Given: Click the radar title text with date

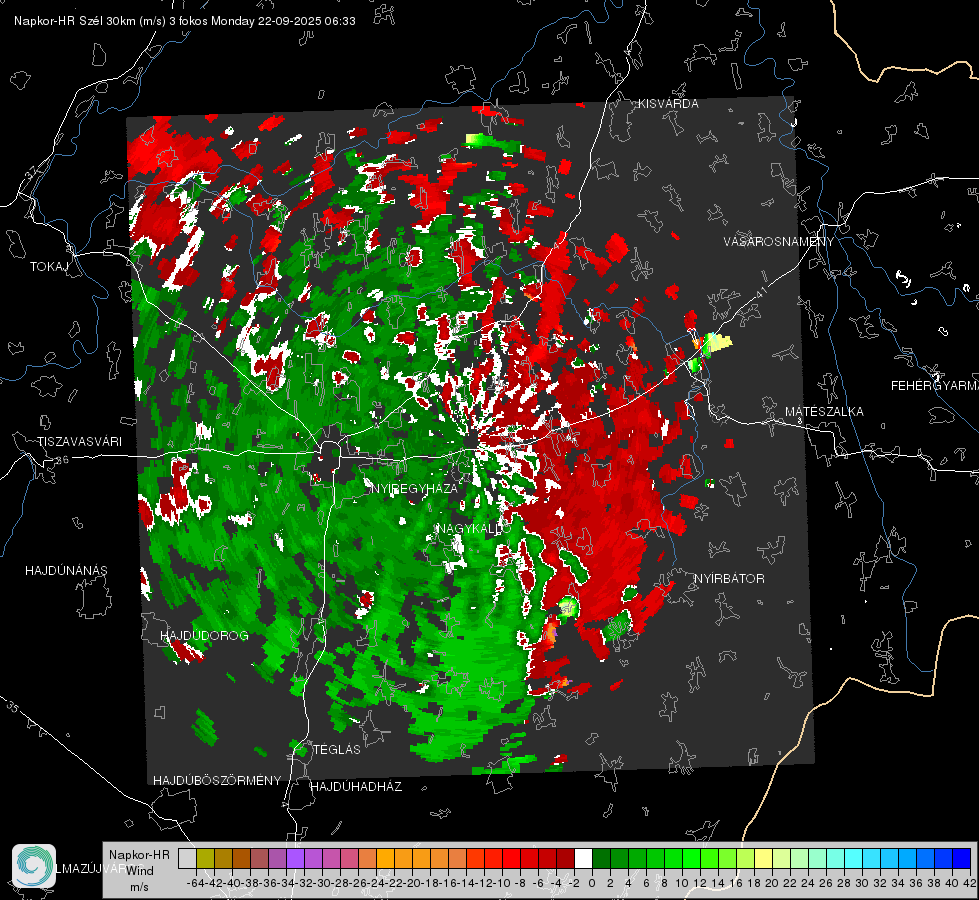Looking at the screenshot, I should click(x=185, y=21).
